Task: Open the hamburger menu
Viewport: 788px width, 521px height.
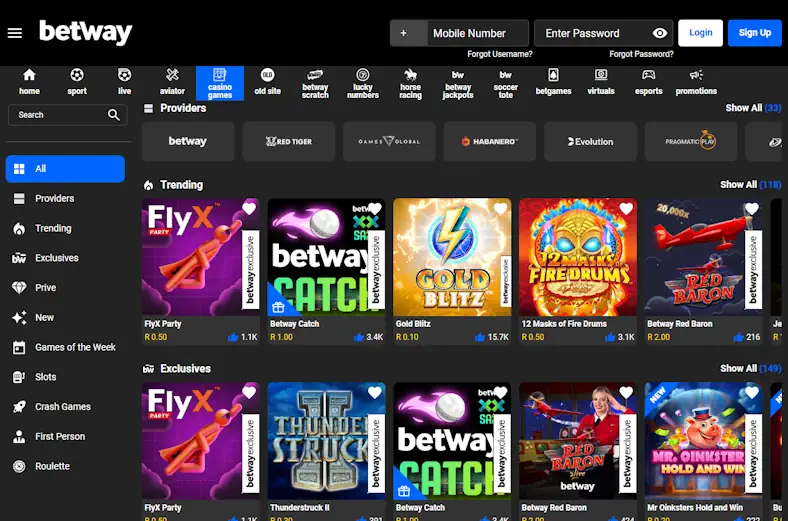Action: 15,33
